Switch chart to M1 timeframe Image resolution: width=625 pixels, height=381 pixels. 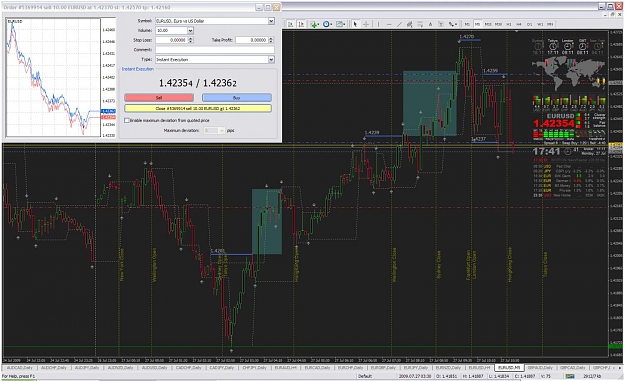click(x=467, y=24)
